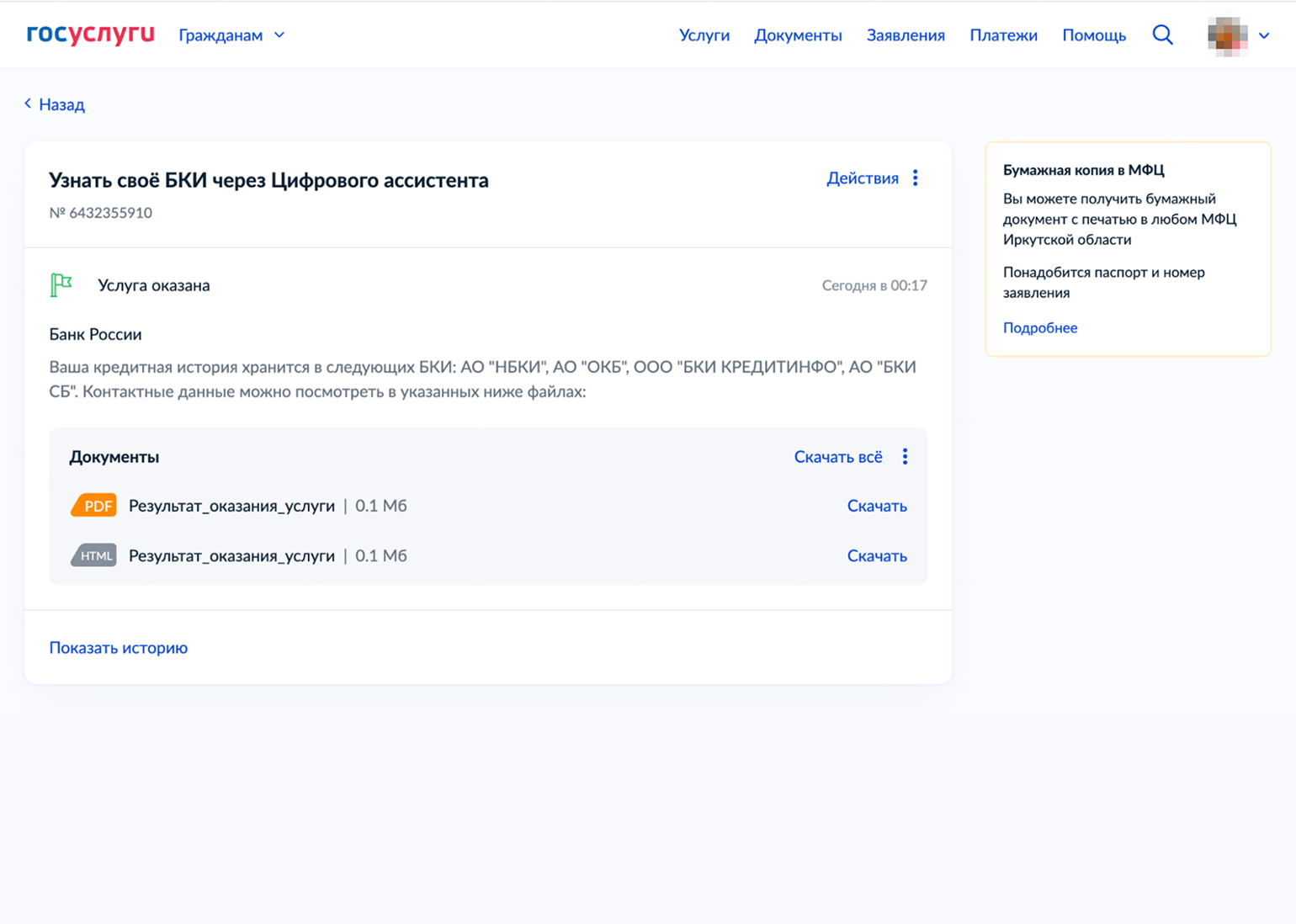The width and height of the screenshot is (1296, 924).
Task: Click the user avatar picture
Action: click(1227, 35)
